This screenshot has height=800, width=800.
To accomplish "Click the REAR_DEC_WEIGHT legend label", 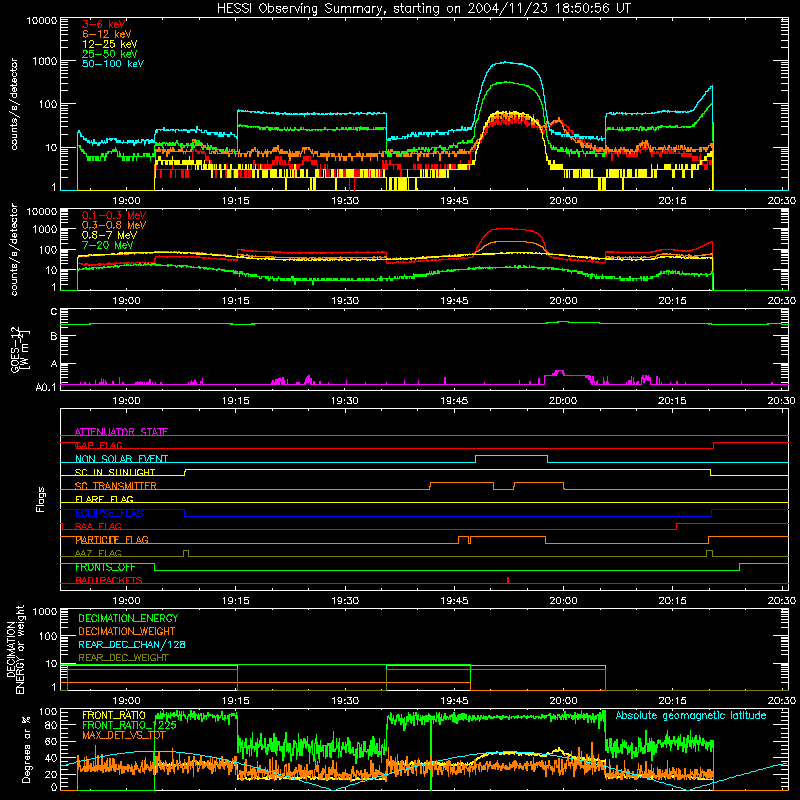I will [123, 658].
